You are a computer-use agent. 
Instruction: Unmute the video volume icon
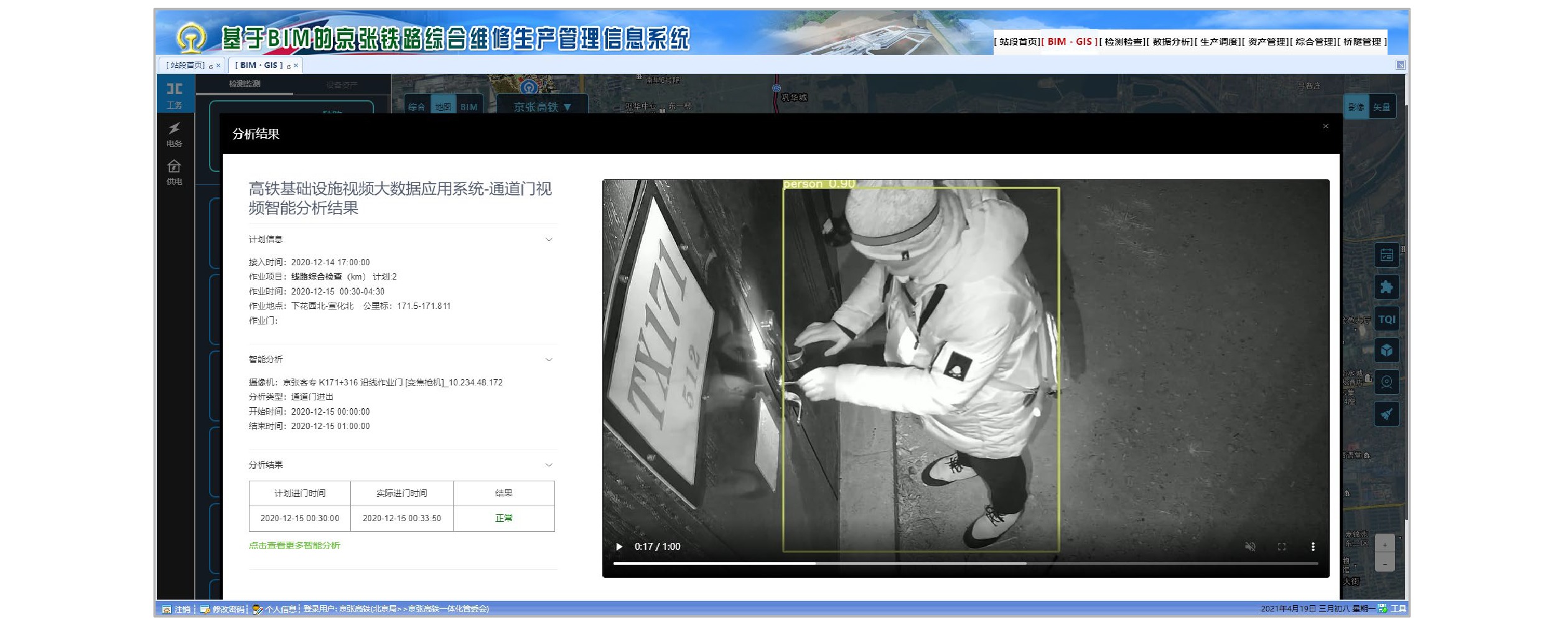[x=1250, y=547]
